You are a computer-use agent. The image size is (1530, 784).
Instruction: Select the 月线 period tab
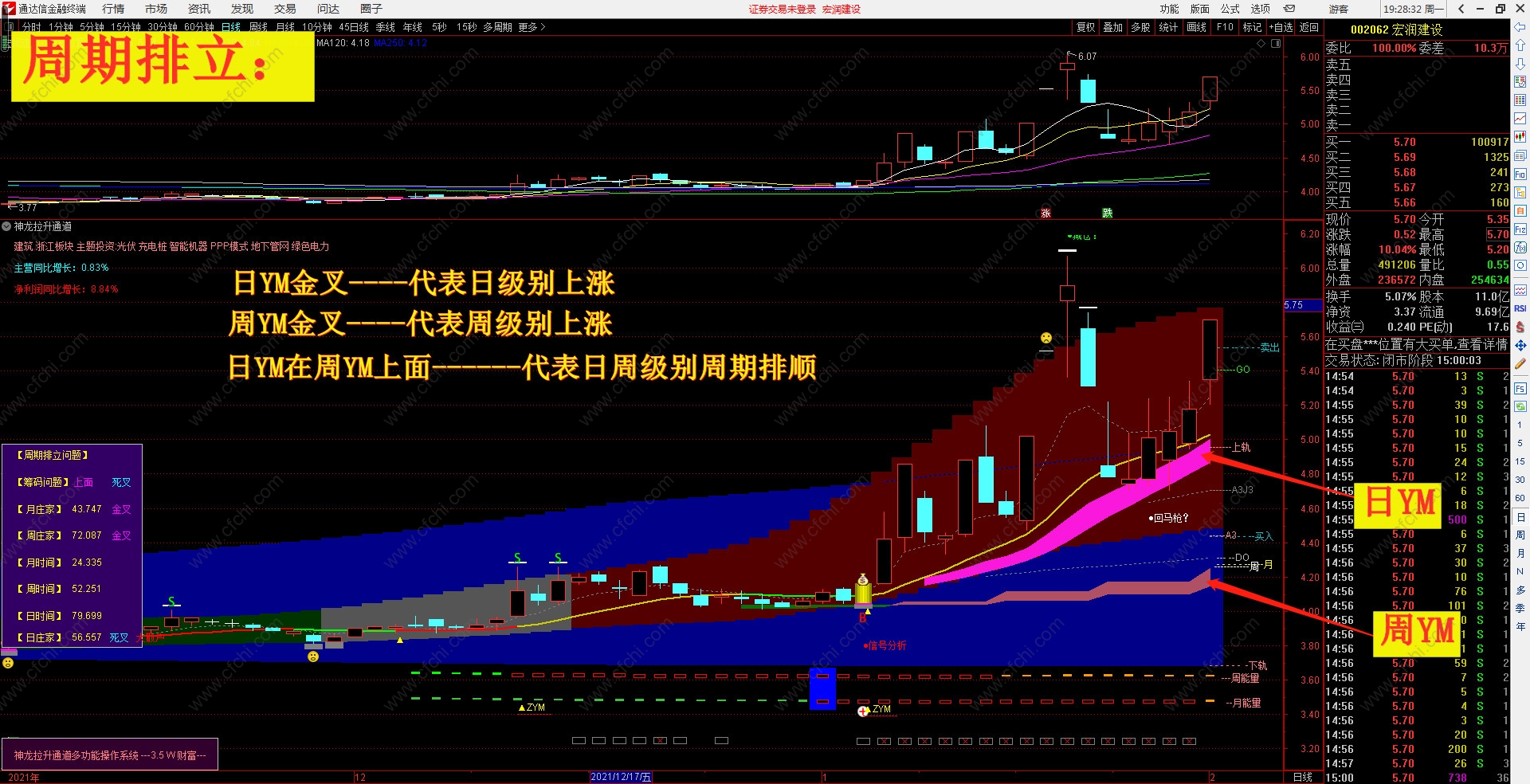click(285, 27)
